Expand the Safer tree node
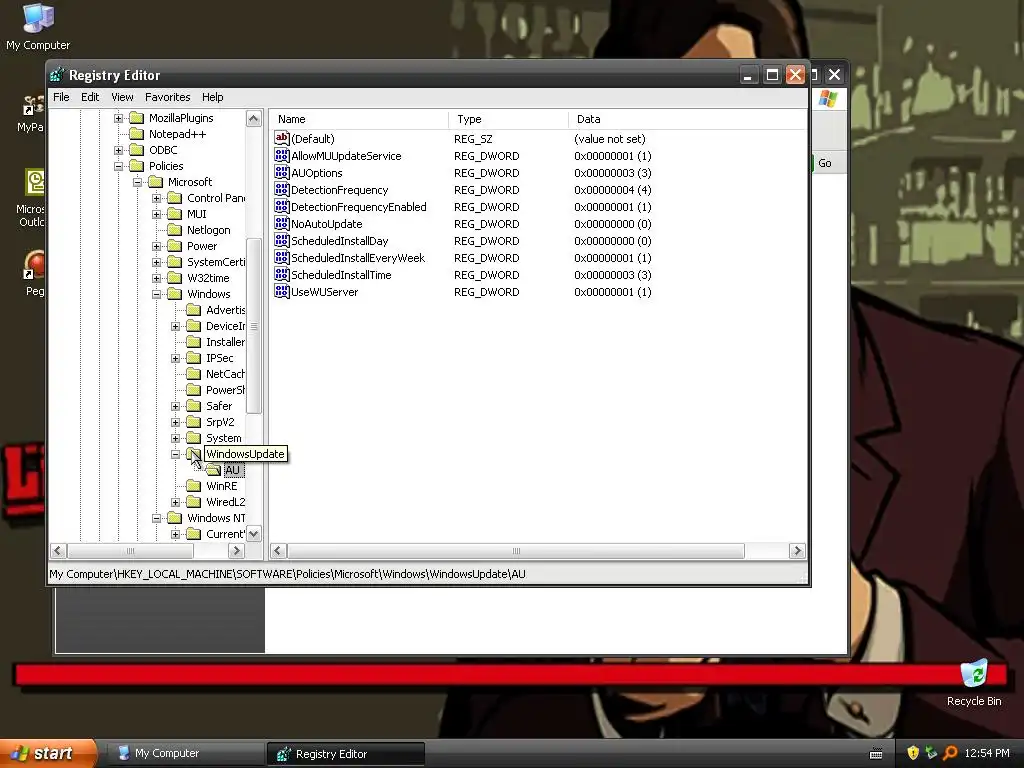Viewport: 1024px width, 768px height. (175, 406)
